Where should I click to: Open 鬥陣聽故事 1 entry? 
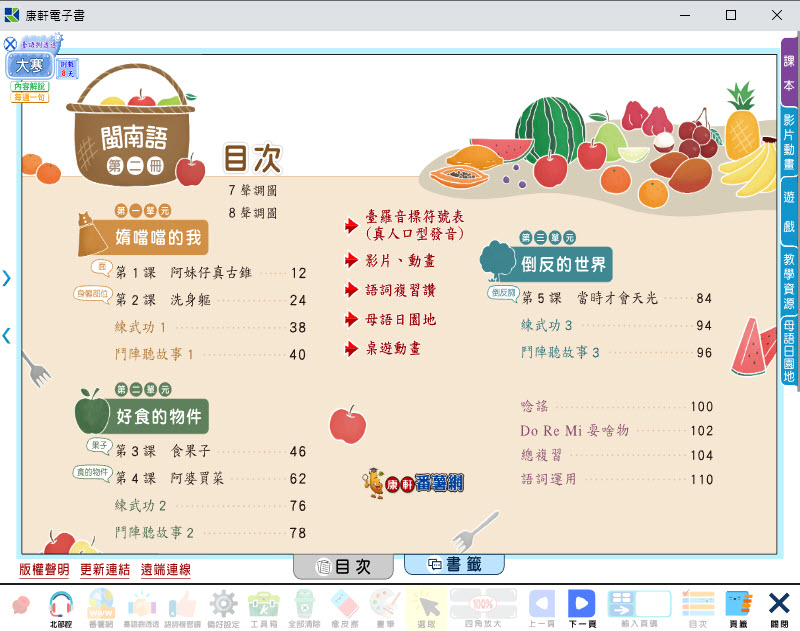pos(211,354)
